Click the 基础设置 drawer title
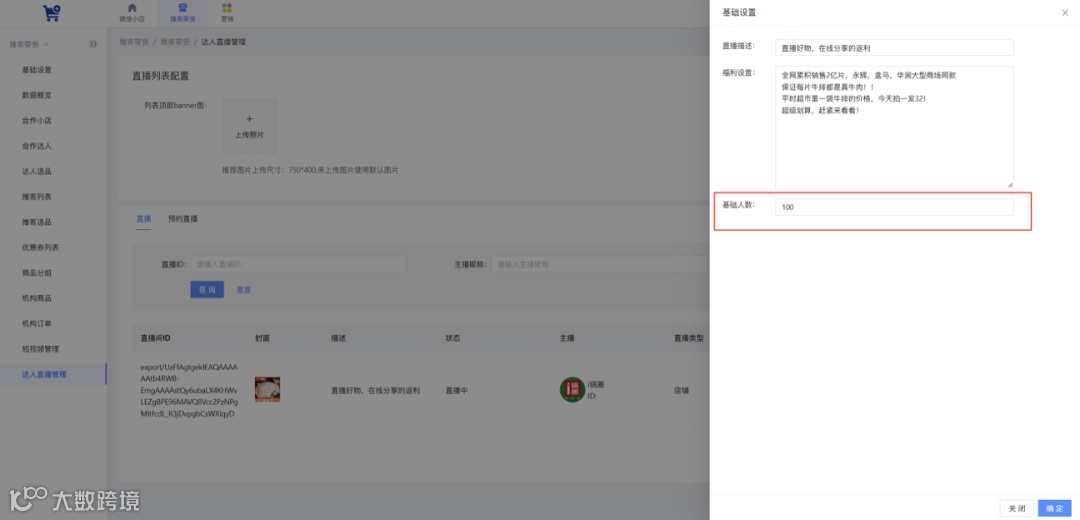Screen dimensions: 1080x520 click(x=738, y=13)
